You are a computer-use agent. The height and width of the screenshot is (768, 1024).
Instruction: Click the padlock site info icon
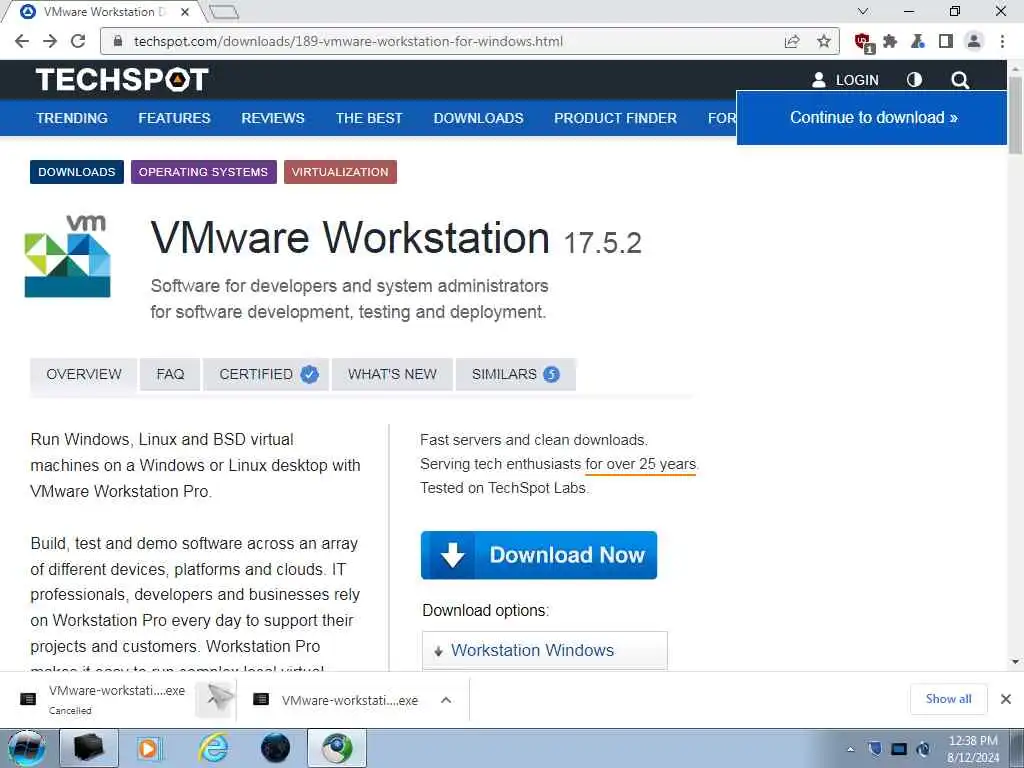pyautogui.click(x=118, y=41)
